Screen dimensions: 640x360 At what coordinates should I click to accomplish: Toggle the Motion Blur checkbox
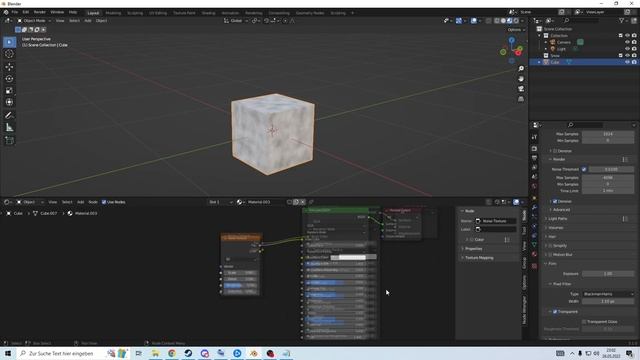pyautogui.click(x=550, y=255)
